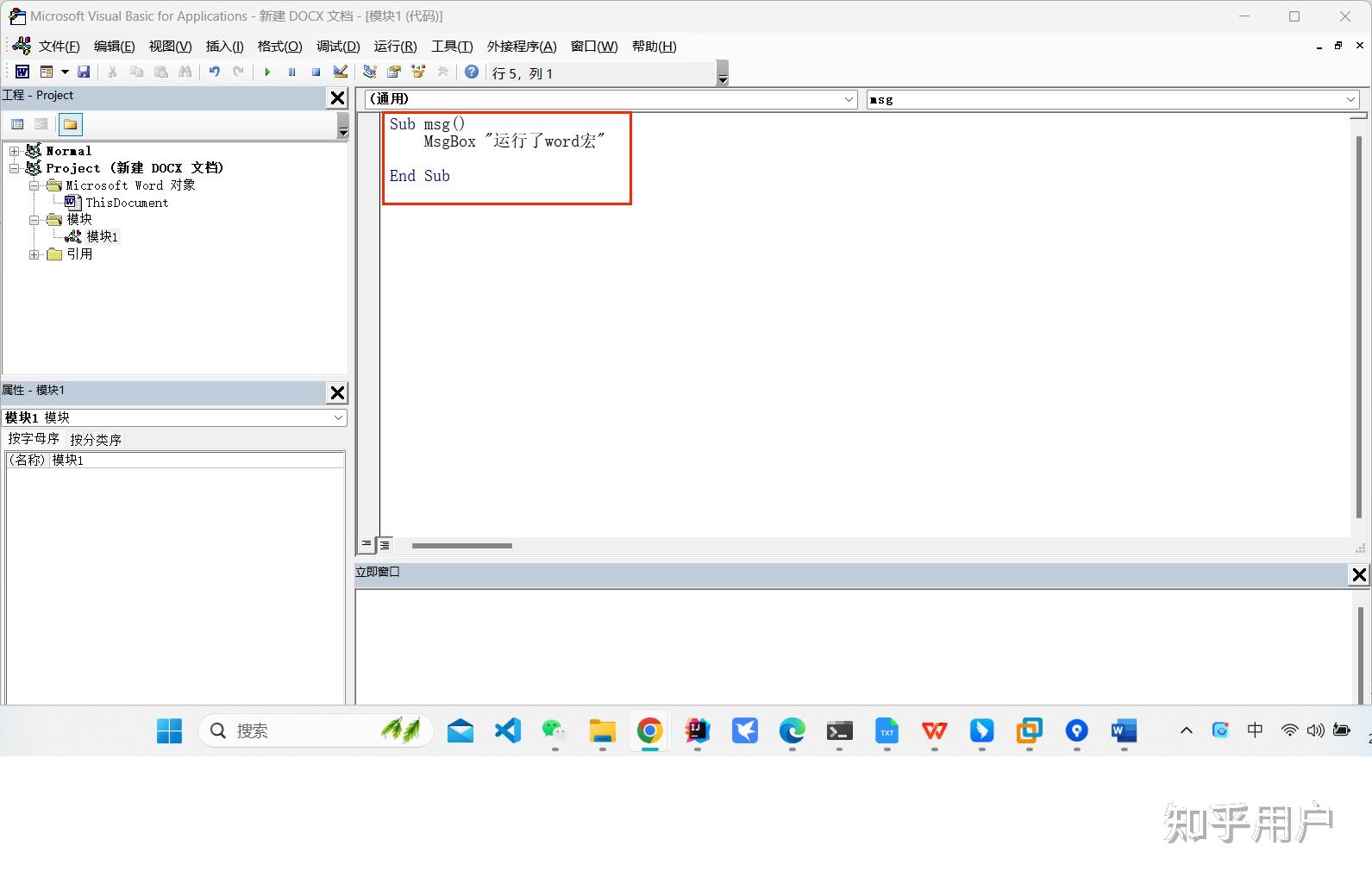This screenshot has height=871, width=1372.
Task: Close the 立即窗口 panel
Action: point(1359,574)
